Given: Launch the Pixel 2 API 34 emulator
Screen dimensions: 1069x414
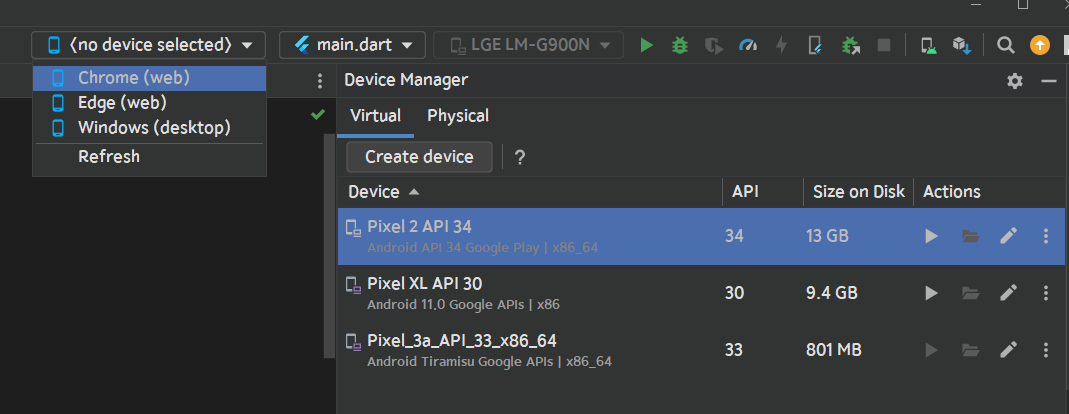Looking at the screenshot, I should [x=931, y=236].
